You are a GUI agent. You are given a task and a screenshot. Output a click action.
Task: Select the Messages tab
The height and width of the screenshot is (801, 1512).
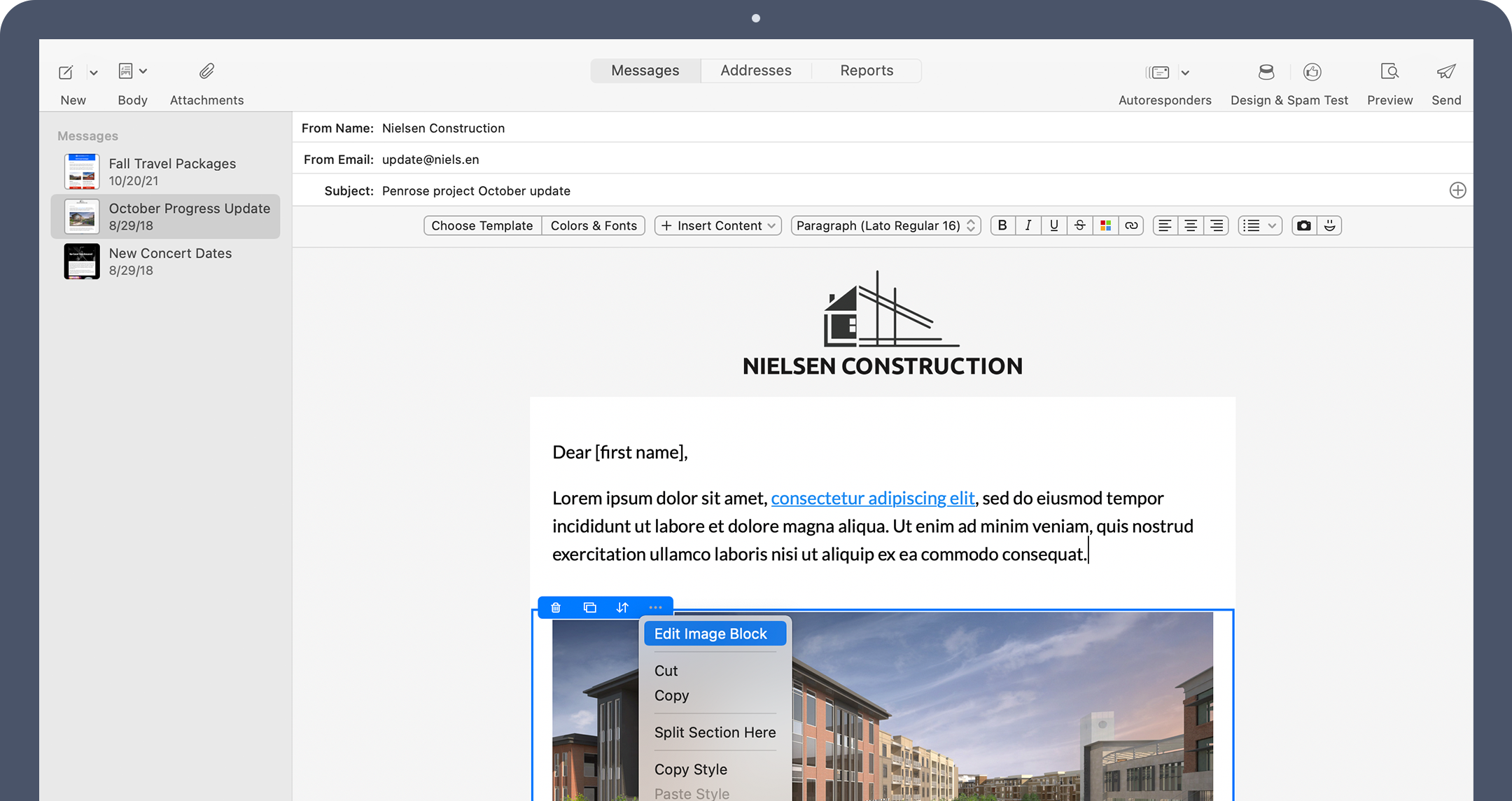(x=645, y=69)
